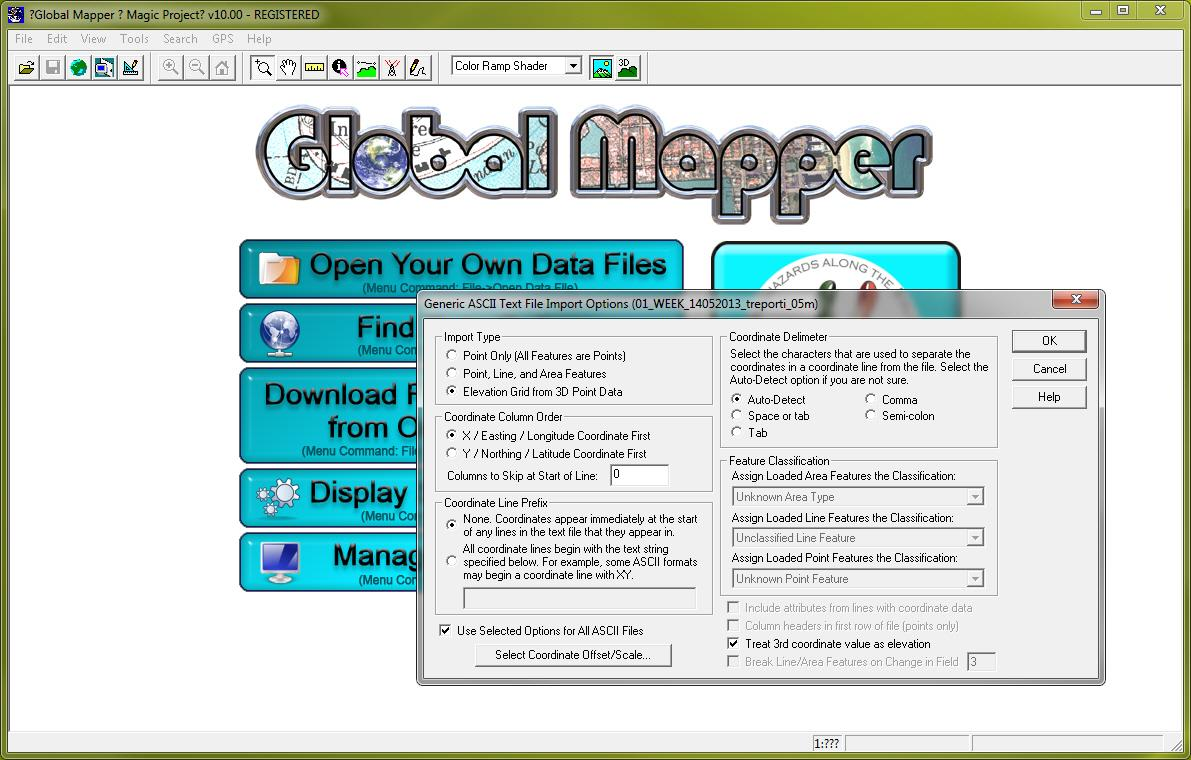Click Open Your Own Data Files banner
Viewport: 1191px width, 760px height.
click(461, 268)
